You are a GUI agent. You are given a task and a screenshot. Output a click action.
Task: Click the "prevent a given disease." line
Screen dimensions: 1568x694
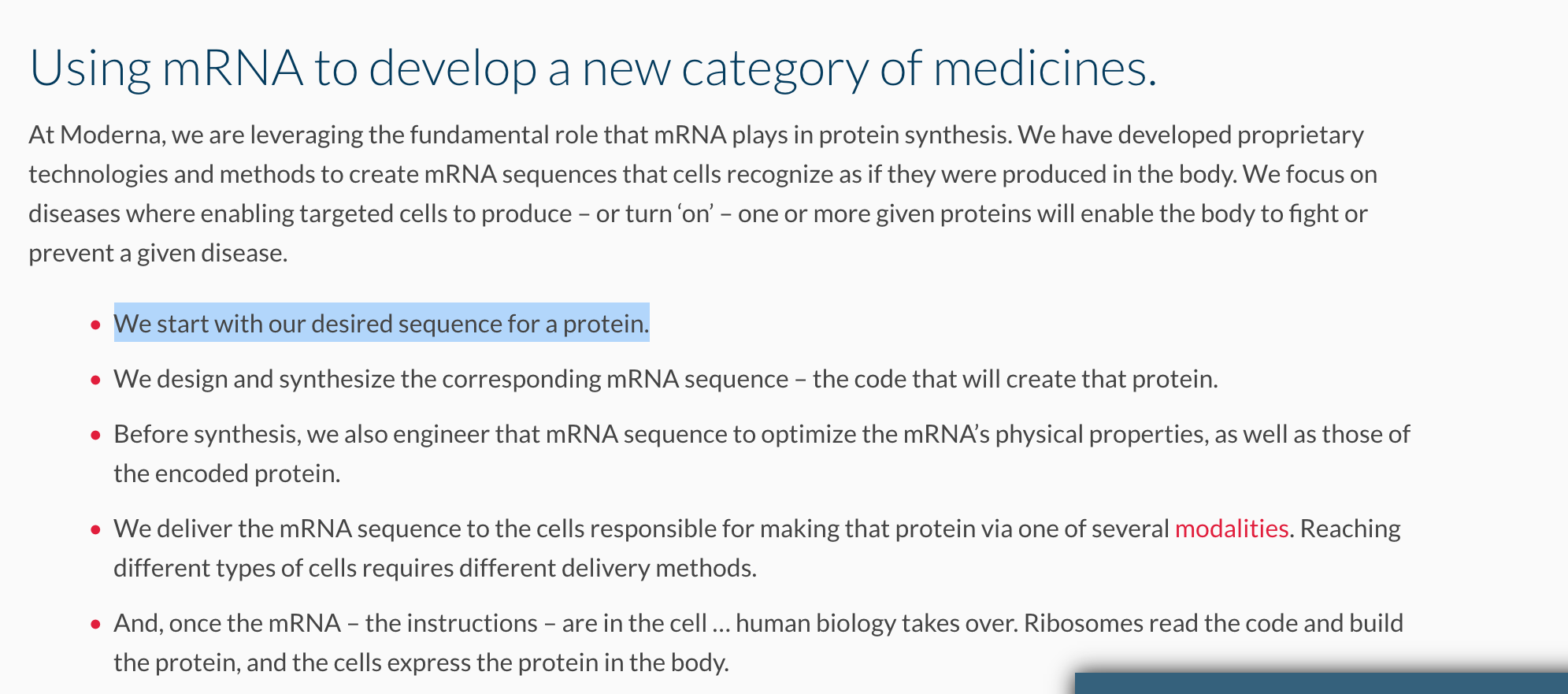(x=158, y=254)
